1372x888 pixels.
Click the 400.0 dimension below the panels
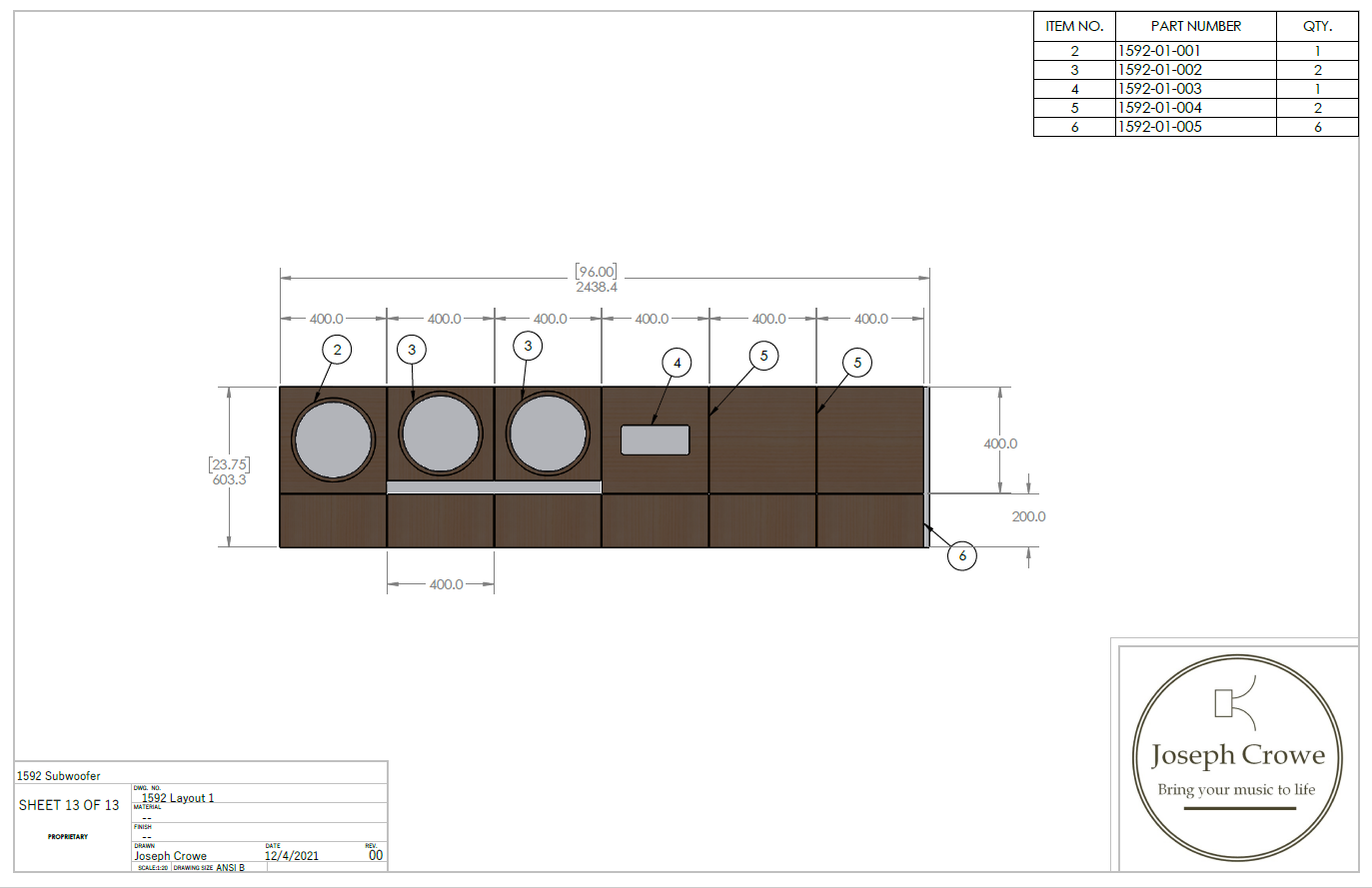446,584
